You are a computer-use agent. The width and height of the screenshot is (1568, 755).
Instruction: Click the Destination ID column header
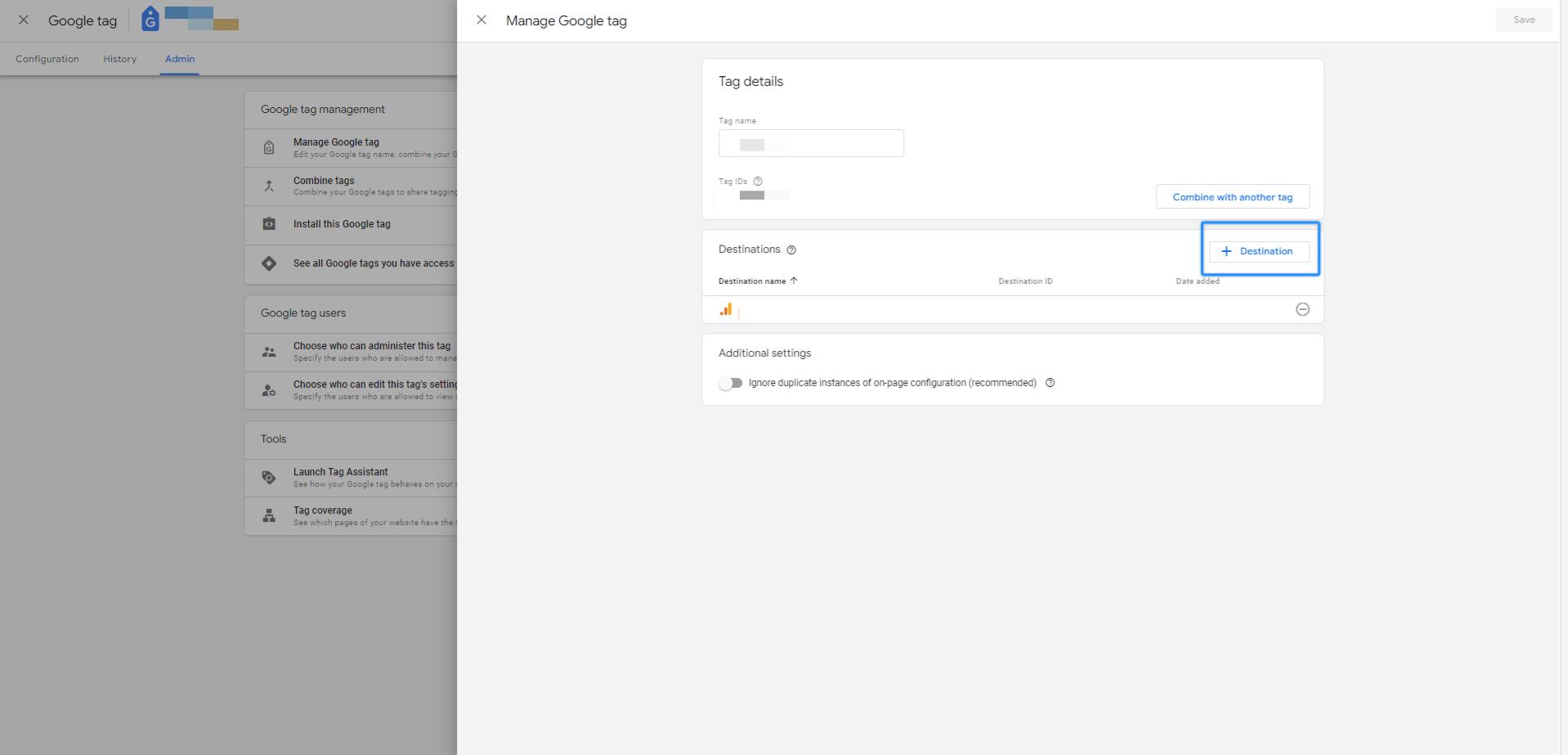(x=1025, y=281)
